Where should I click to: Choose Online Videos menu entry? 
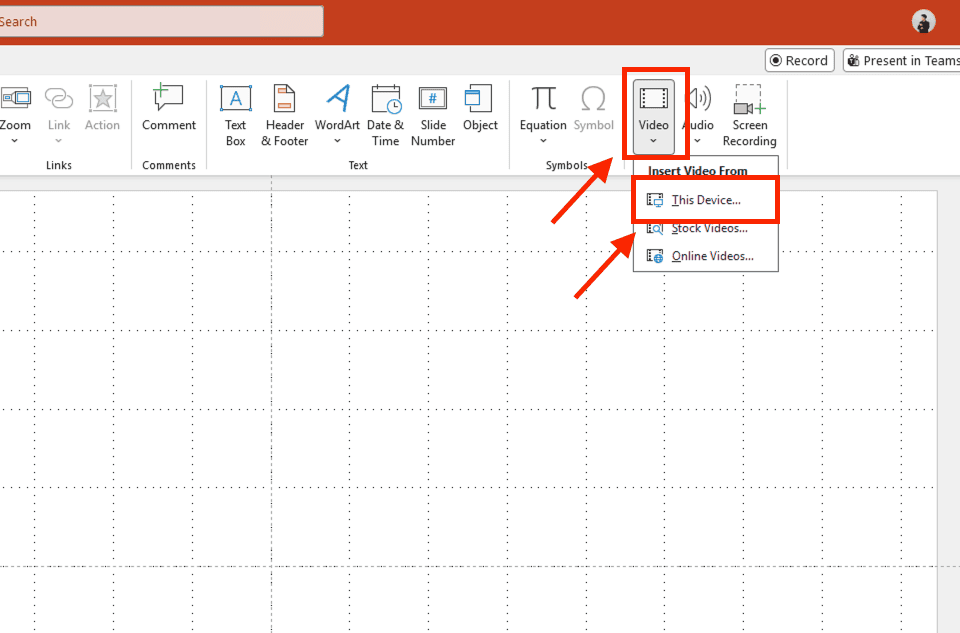(705, 256)
